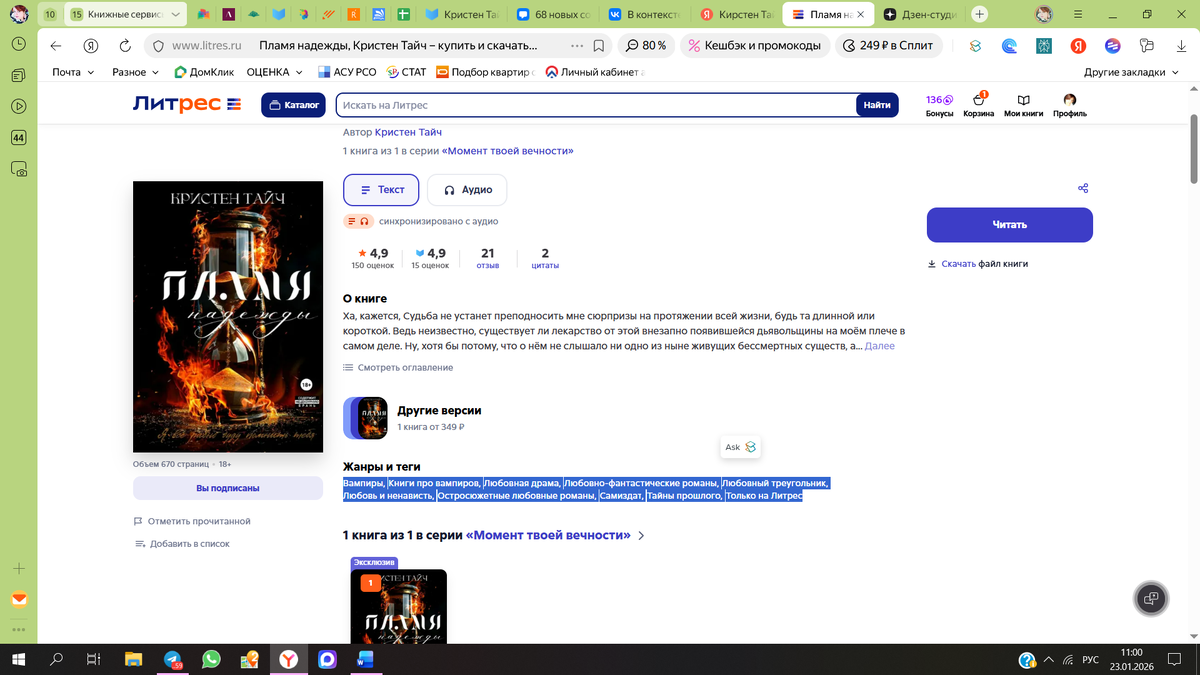Image resolution: width=1200 pixels, height=675 pixels.
Task: Open the Другие версии book thumbnail
Action: [x=365, y=418]
